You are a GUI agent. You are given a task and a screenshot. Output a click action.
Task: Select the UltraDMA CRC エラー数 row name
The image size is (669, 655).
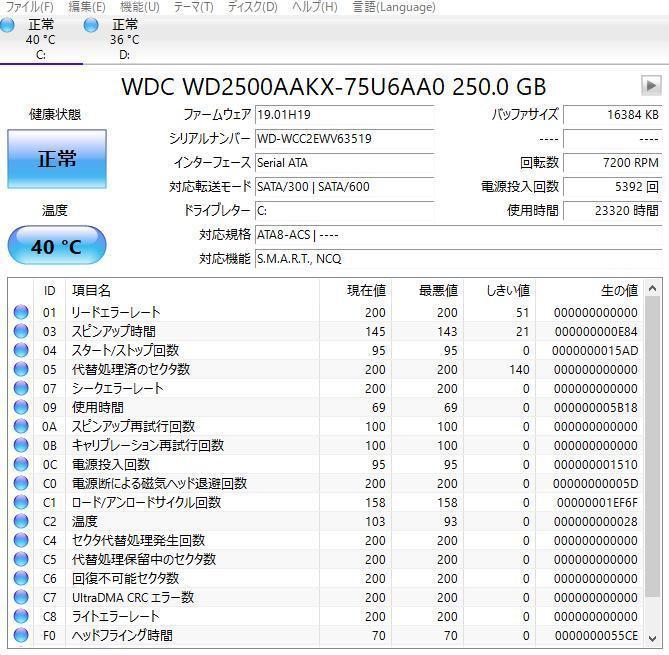(x=133, y=597)
